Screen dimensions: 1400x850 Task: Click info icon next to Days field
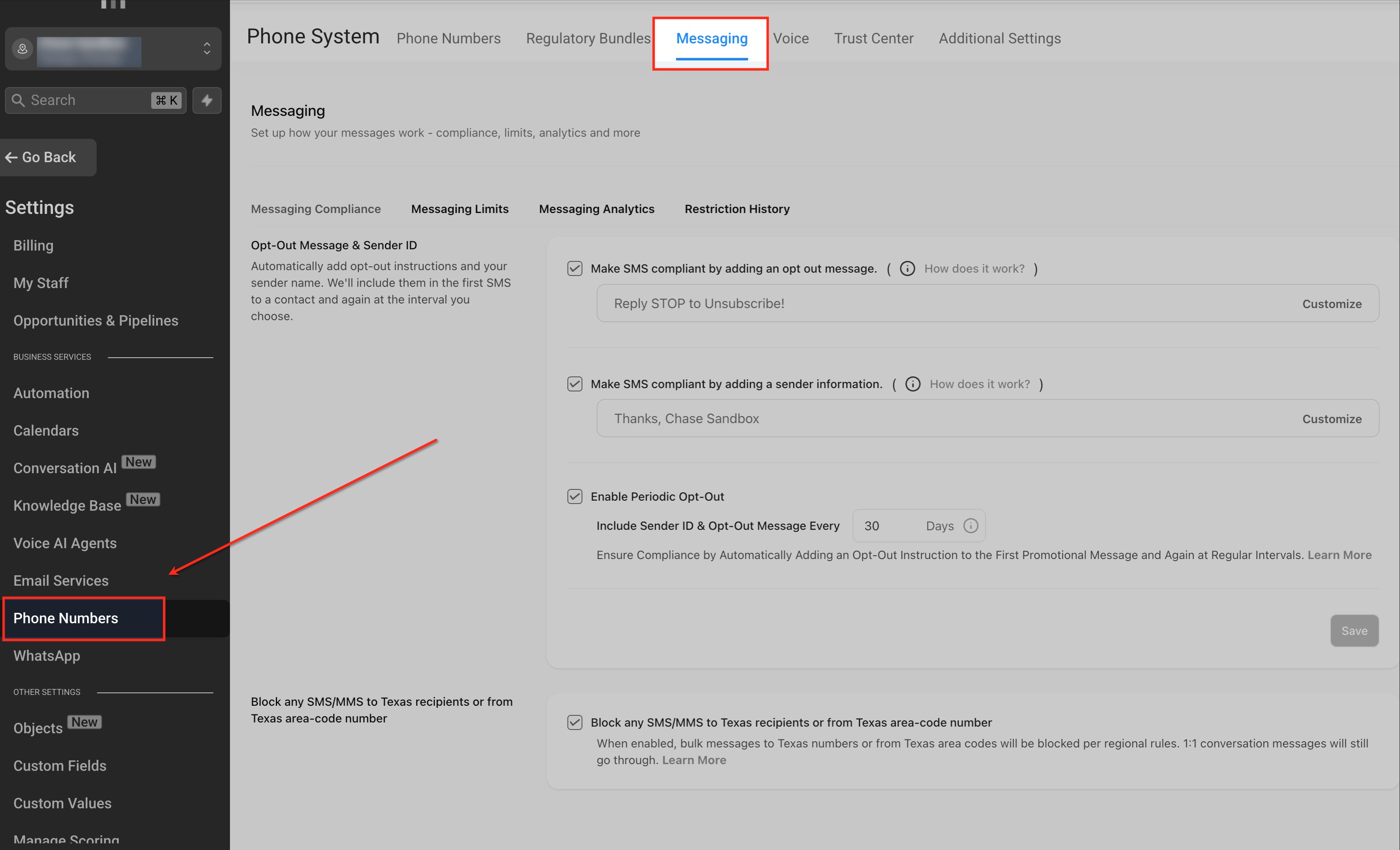971,526
